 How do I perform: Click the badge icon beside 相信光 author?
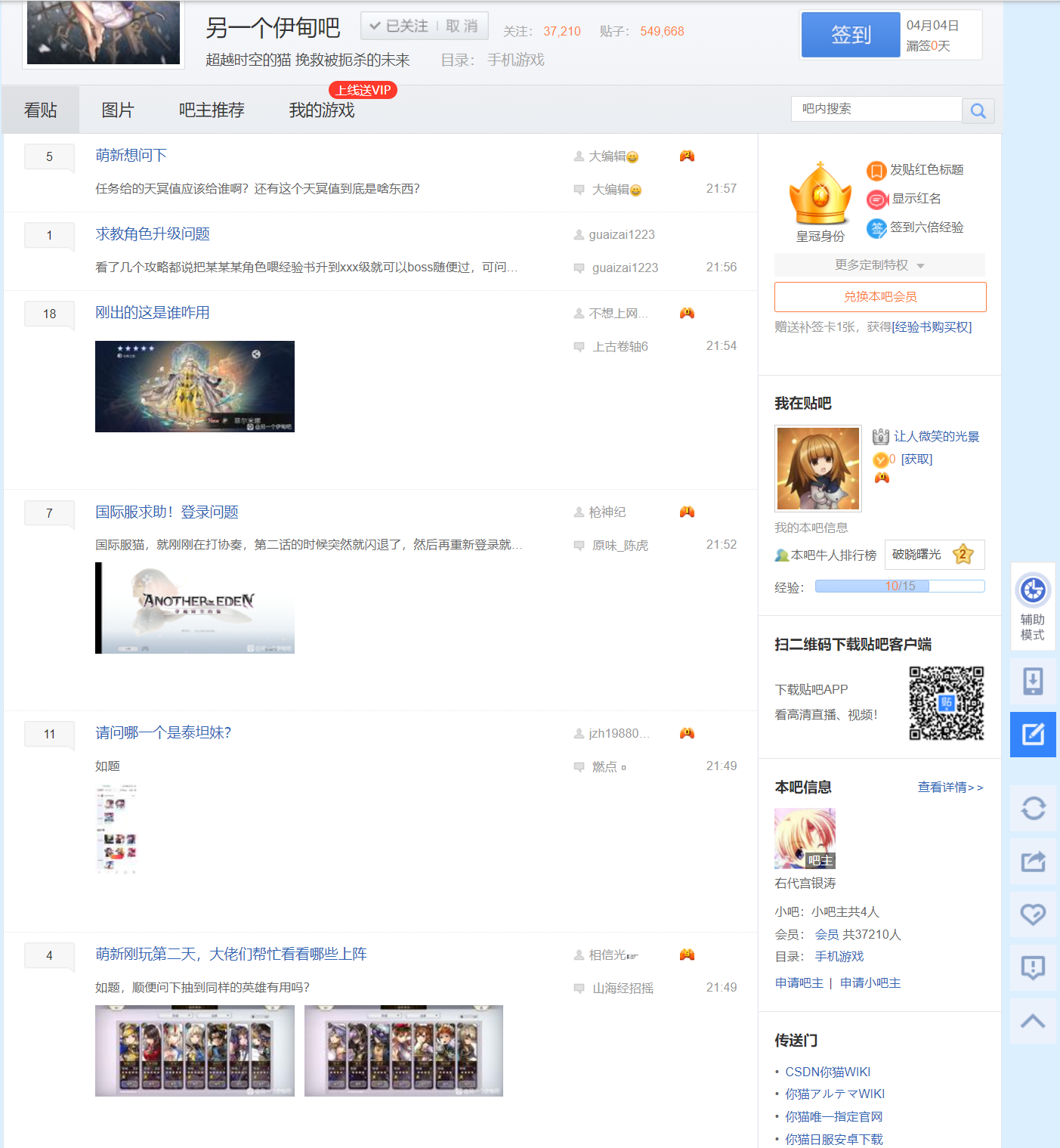687,955
